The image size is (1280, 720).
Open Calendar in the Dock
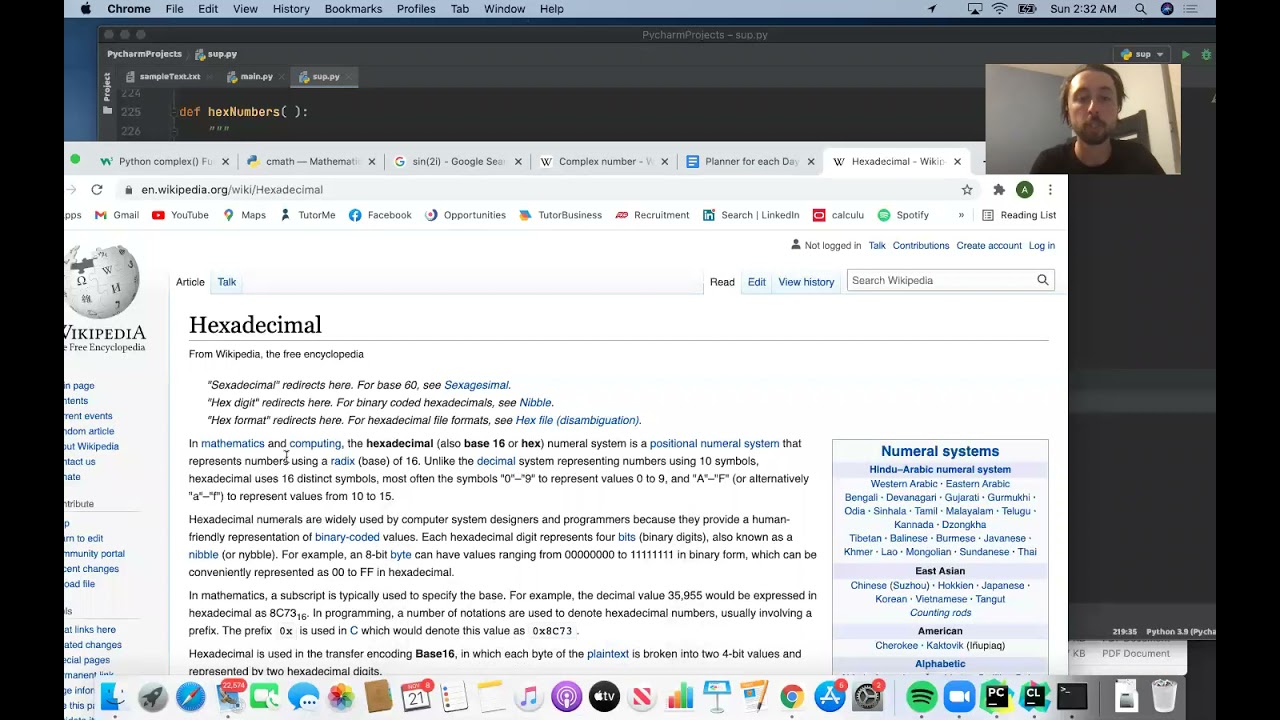[416, 696]
